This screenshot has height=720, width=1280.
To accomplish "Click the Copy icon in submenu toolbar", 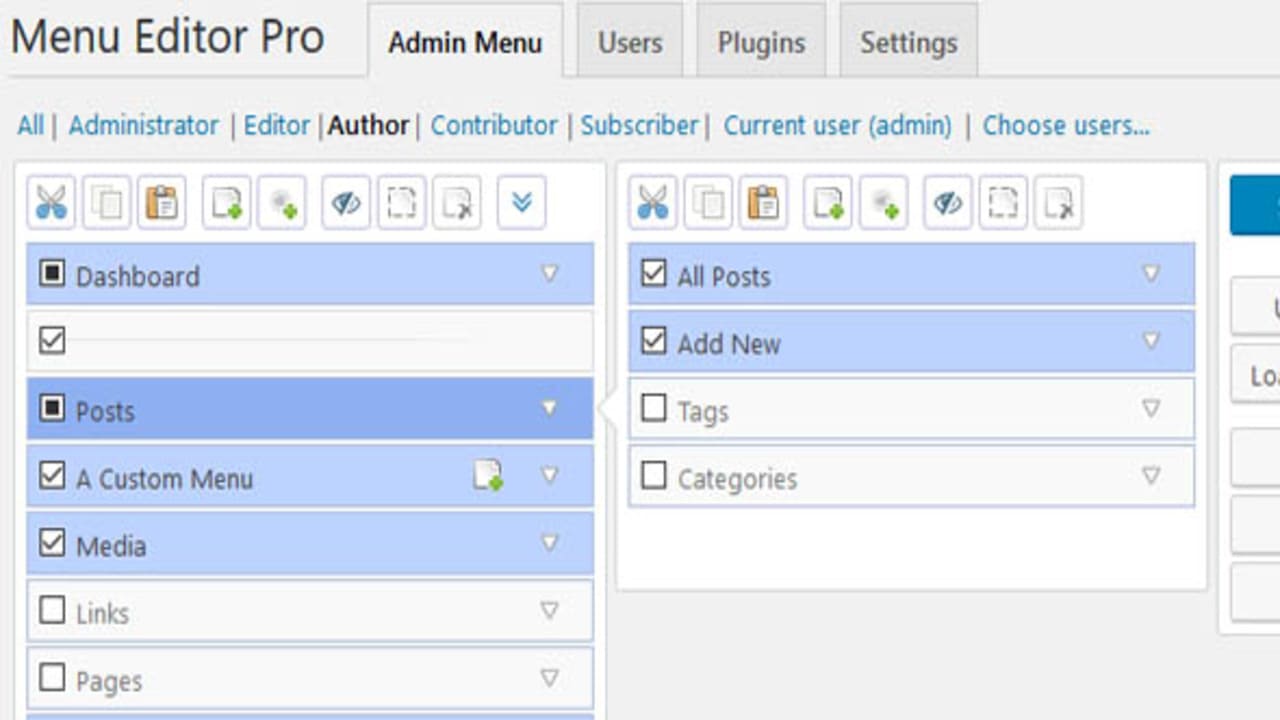I will tap(708, 203).
